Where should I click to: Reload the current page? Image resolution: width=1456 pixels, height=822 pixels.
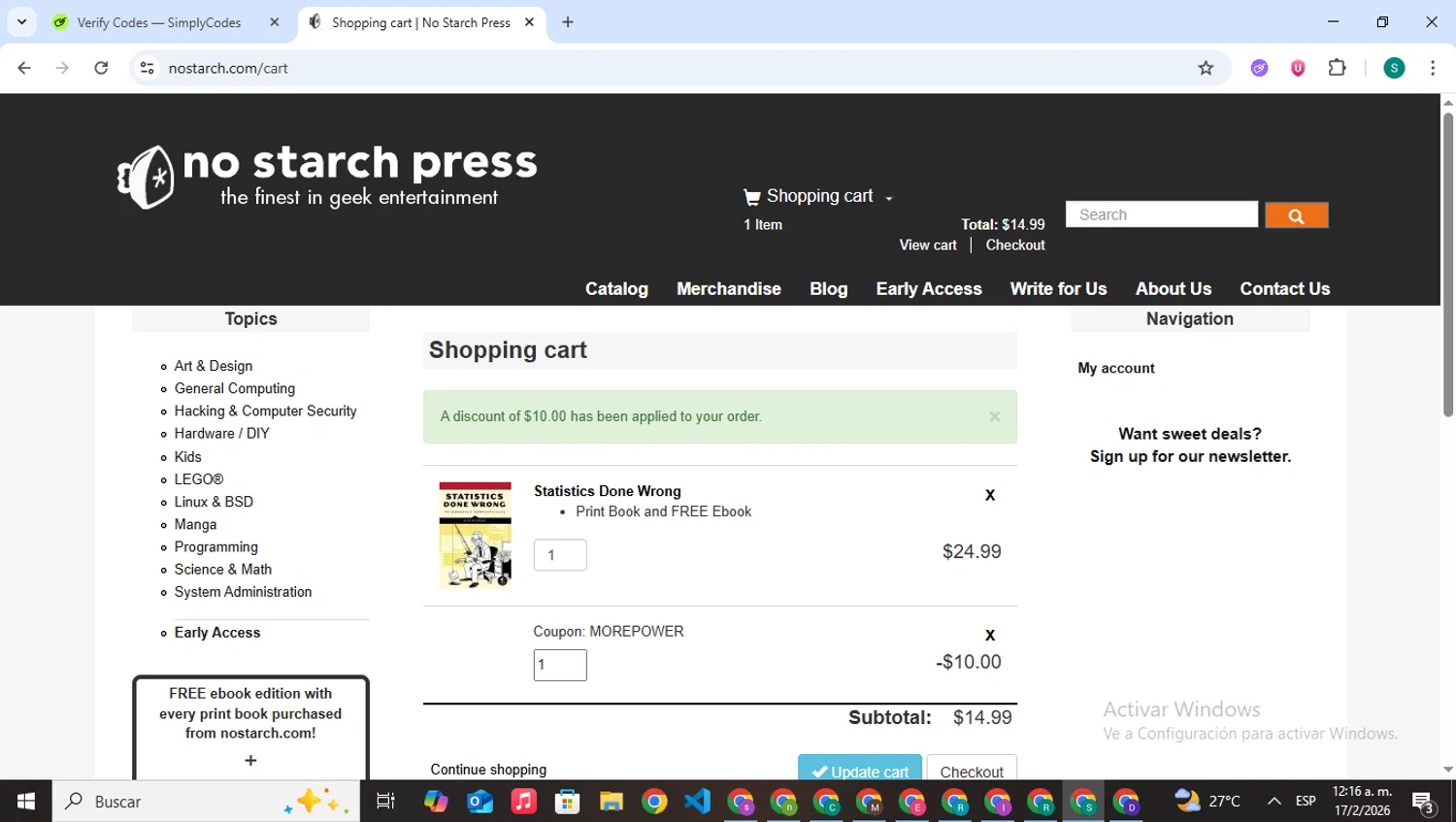101,68
